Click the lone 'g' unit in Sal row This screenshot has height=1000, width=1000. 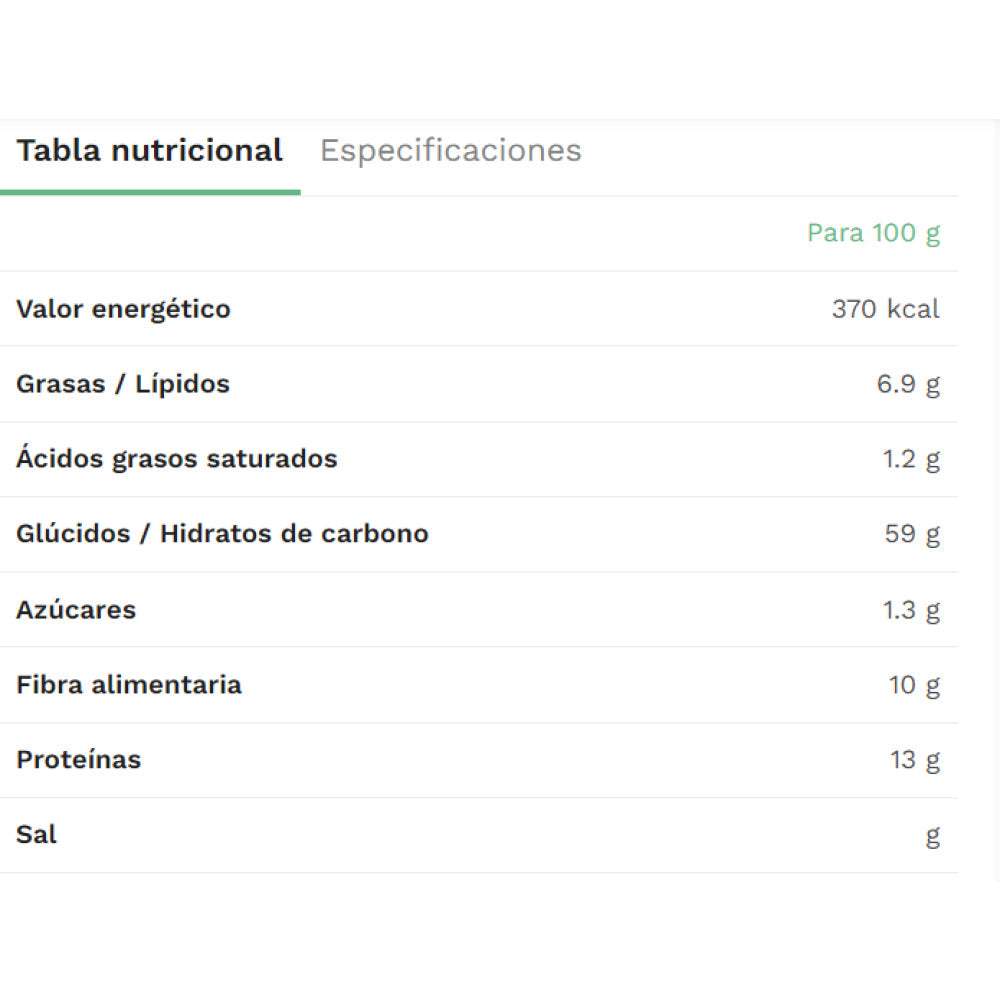click(x=932, y=836)
